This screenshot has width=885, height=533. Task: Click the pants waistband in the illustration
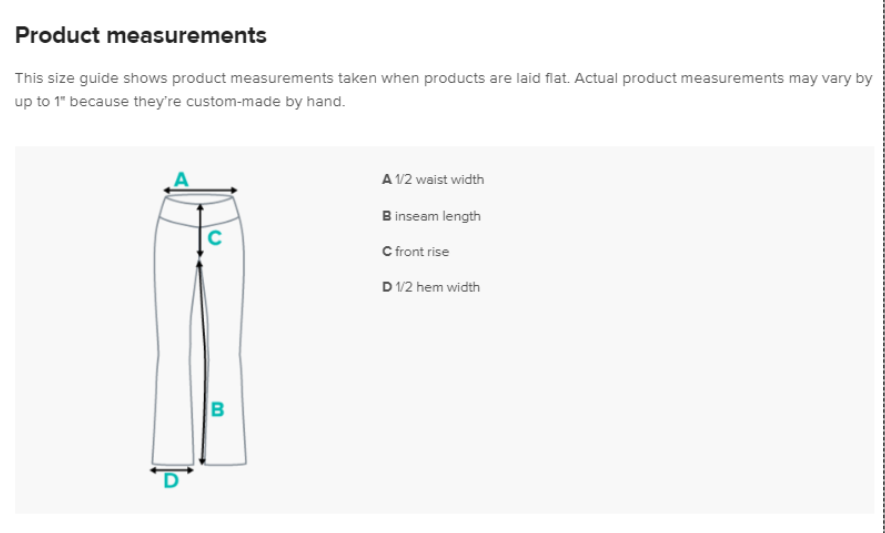pyautogui.click(x=199, y=211)
